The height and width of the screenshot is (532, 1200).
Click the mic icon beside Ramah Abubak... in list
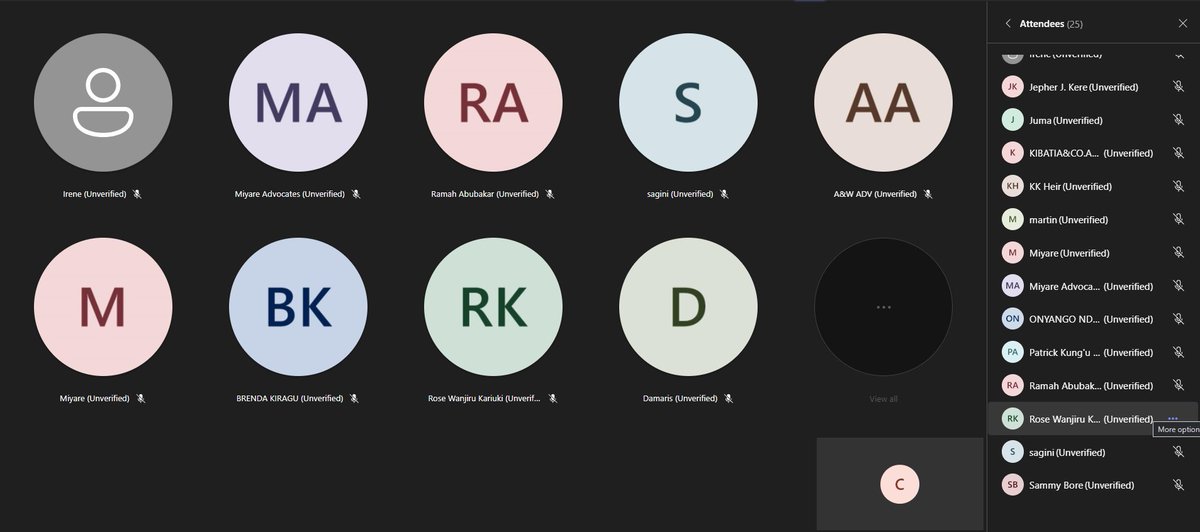pyautogui.click(x=1178, y=385)
